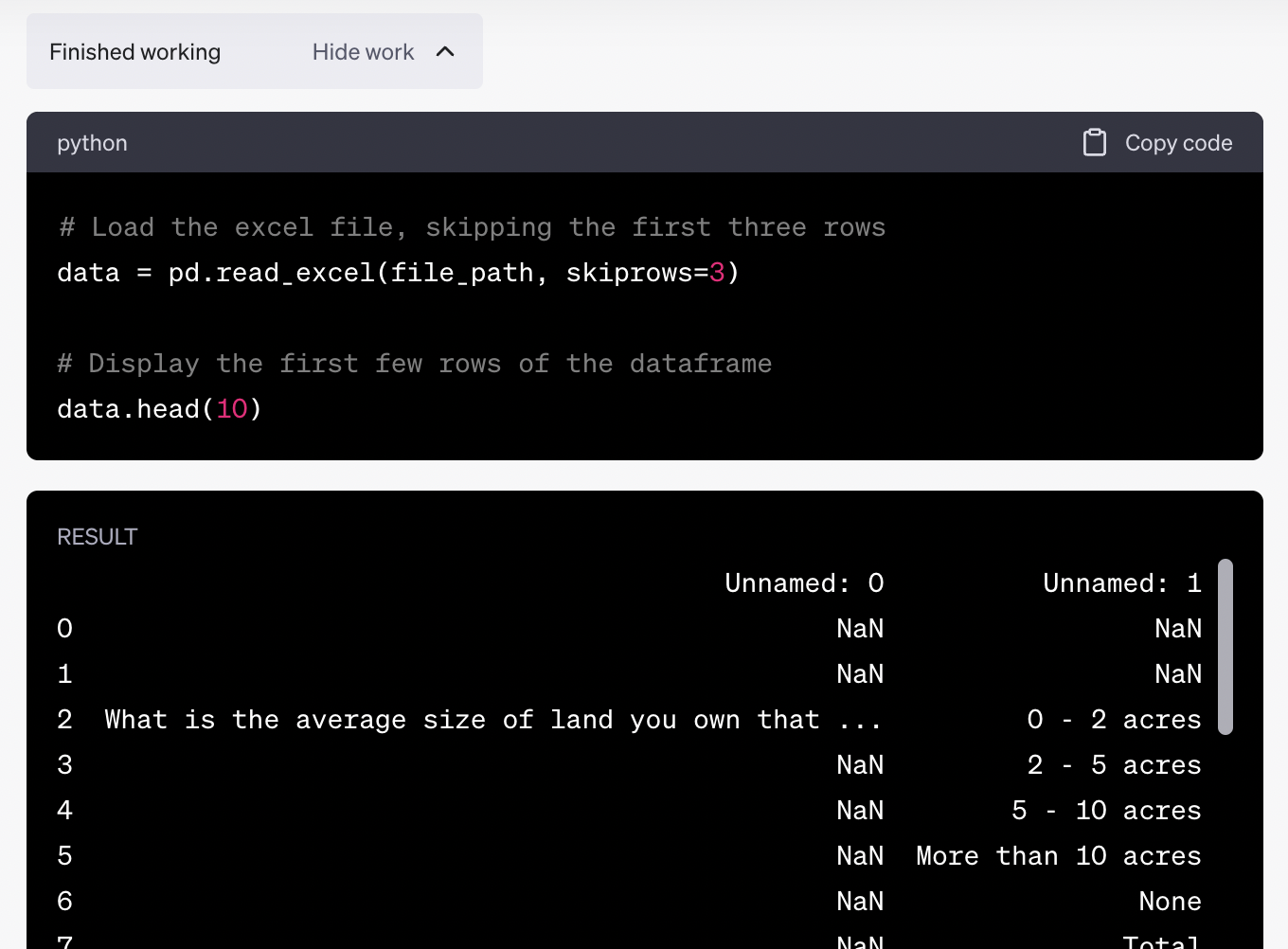Screen dimensions: 1288x949
Task: Click the 'None' value in row 6
Action: [1170, 902]
